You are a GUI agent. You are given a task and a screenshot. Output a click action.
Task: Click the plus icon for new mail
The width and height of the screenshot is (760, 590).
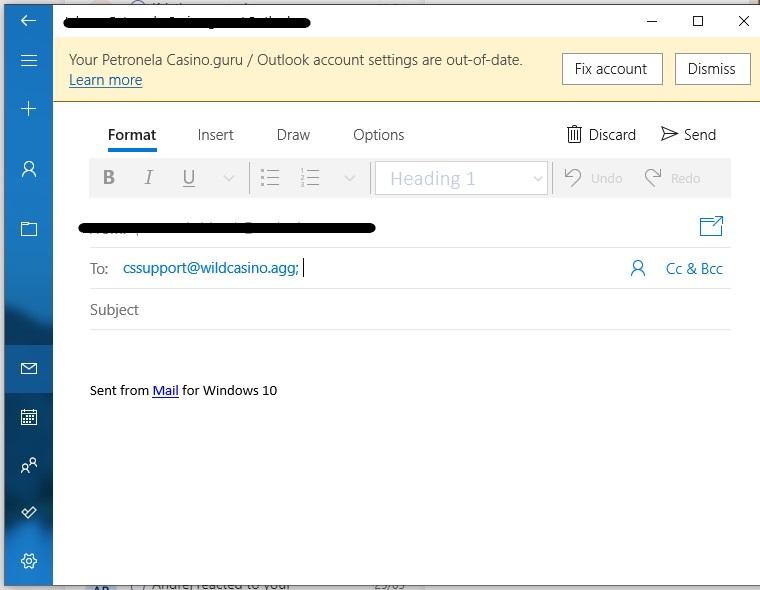coord(28,108)
